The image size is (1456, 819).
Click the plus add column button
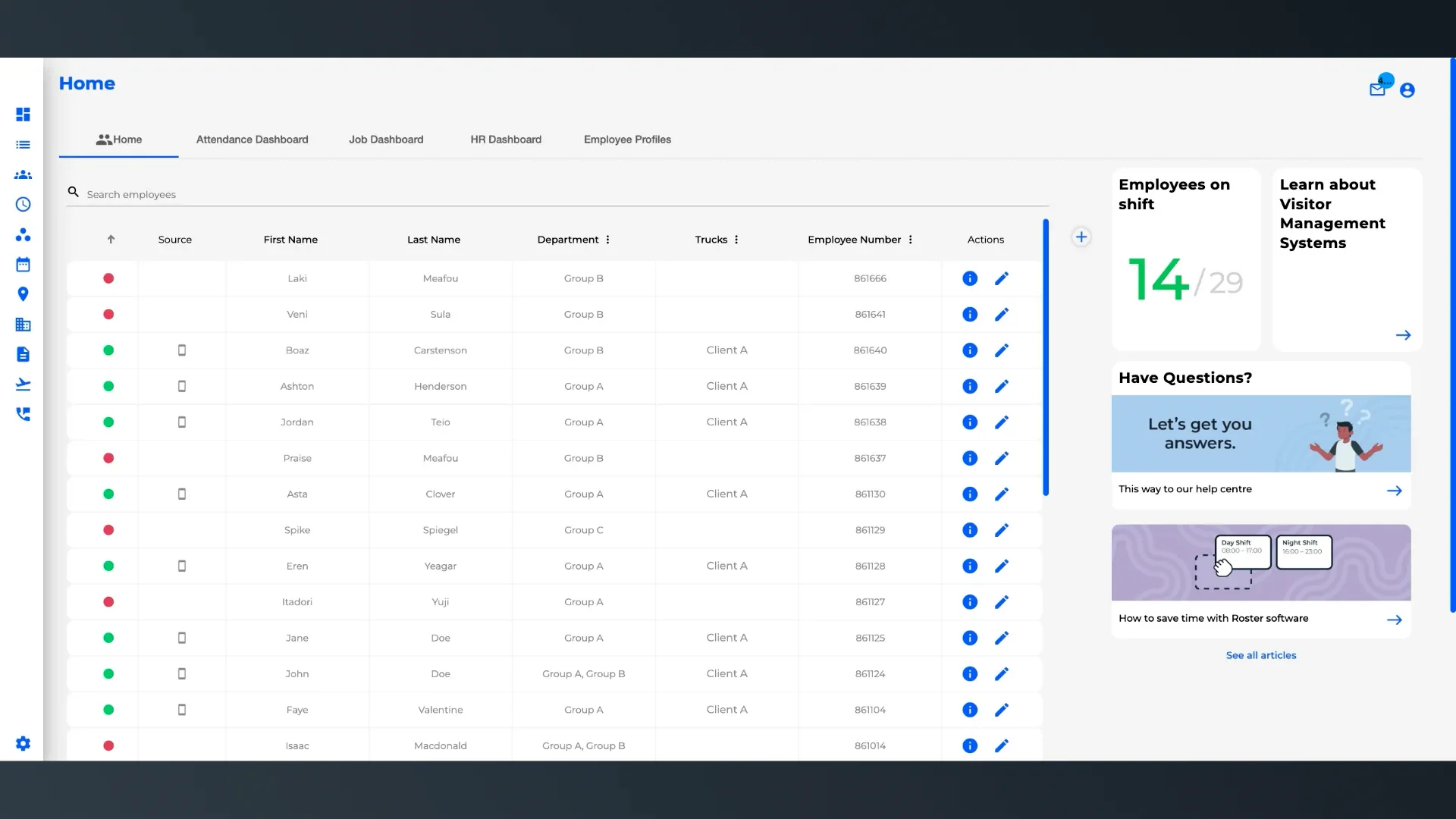pos(1081,237)
